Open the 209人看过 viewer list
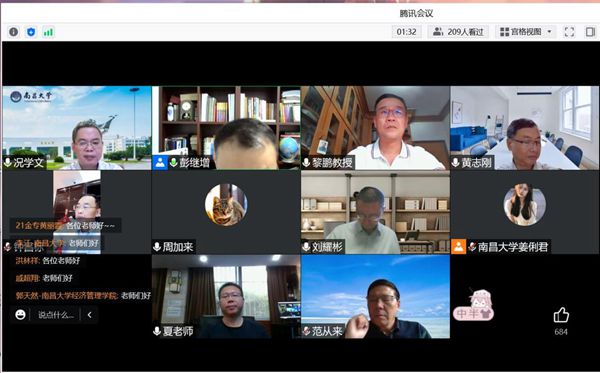 point(458,32)
